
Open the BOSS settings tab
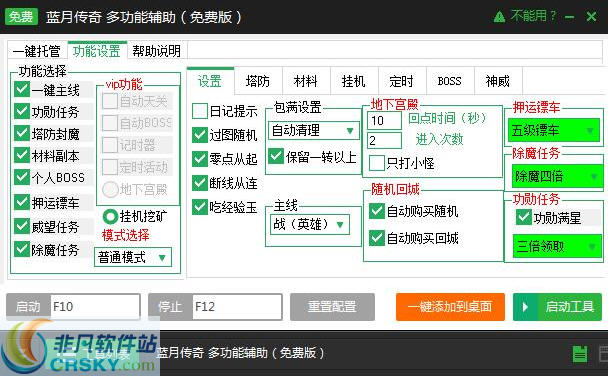(x=450, y=81)
